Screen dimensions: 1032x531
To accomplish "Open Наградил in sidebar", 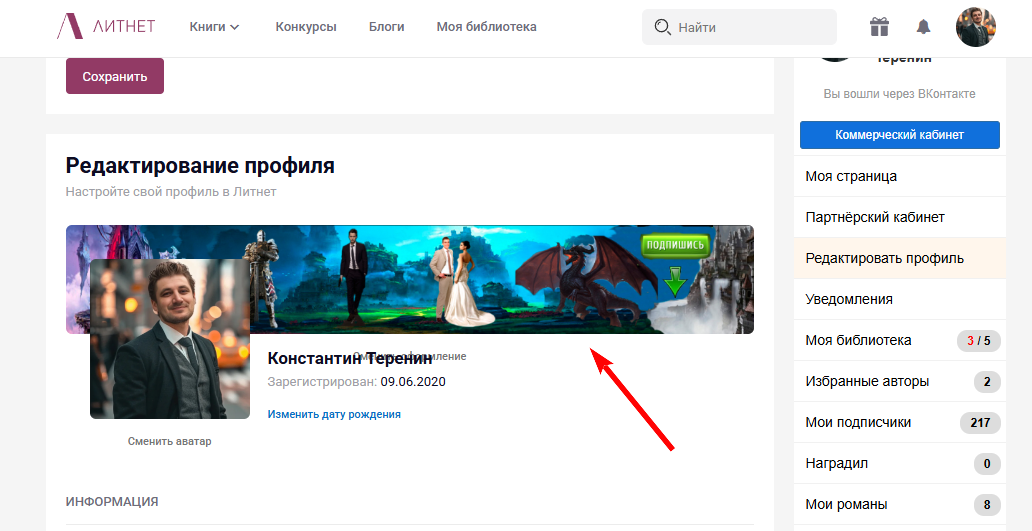I will (900, 463).
